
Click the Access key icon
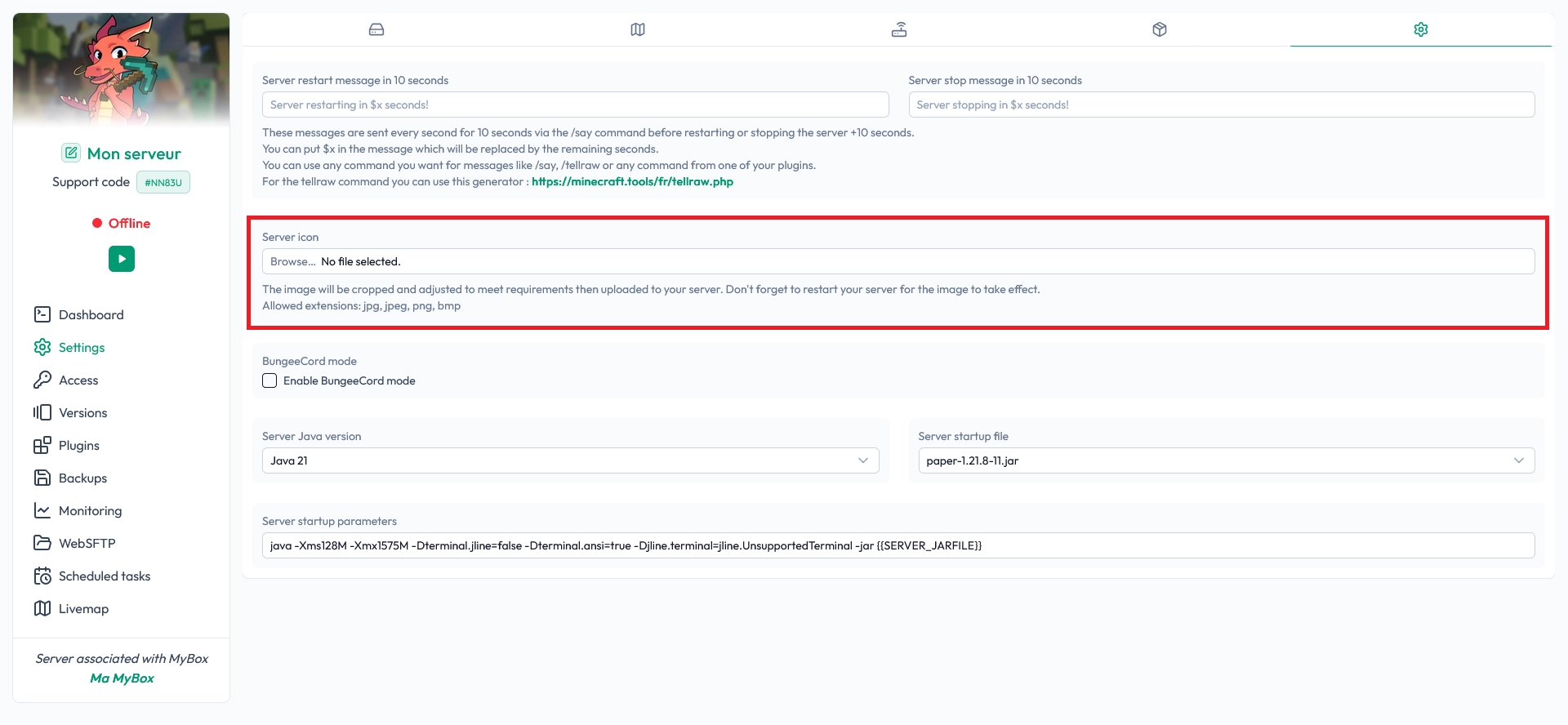42,380
